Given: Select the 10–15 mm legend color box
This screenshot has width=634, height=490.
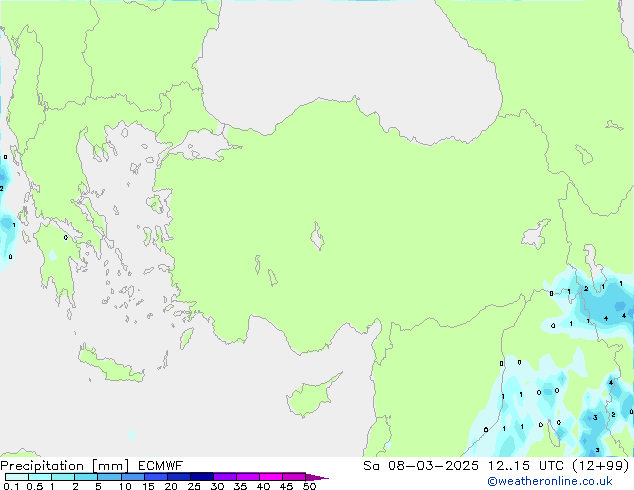Looking at the screenshot, I should coord(133,477).
